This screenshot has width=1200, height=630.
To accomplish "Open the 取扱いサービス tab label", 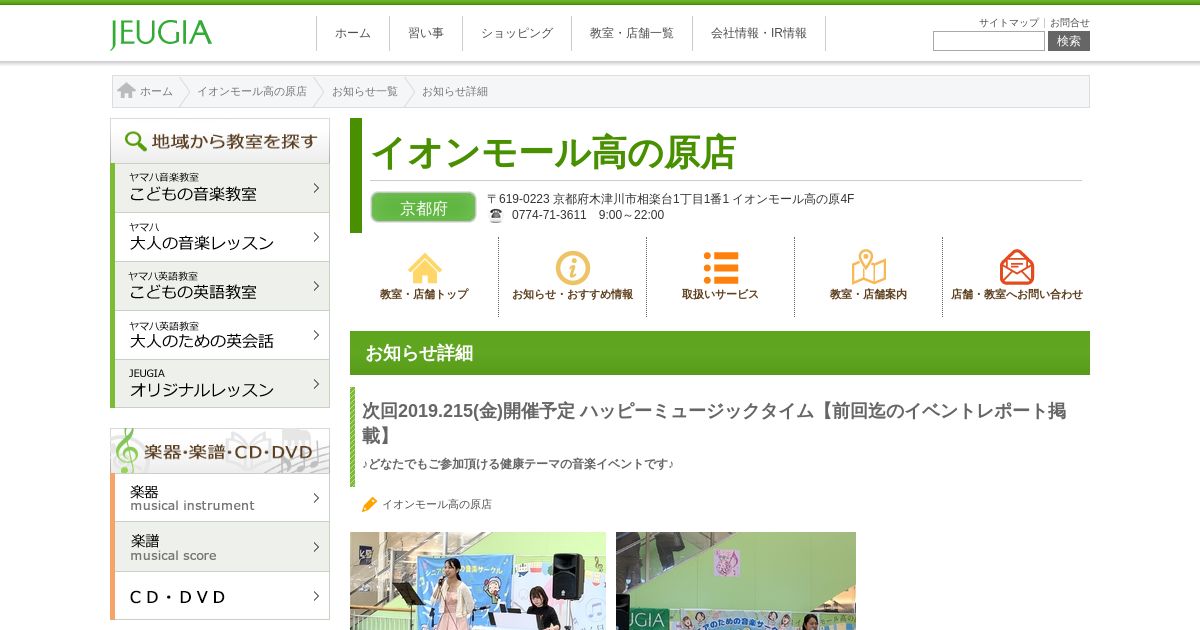I will coord(721,294).
